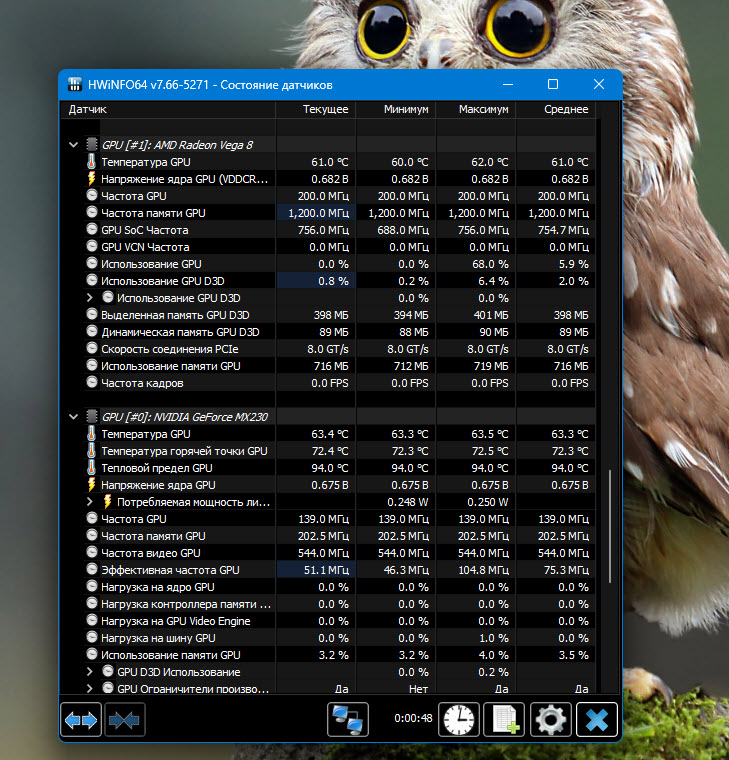Click the Максимум column header
Viewport: 729px width, 760px height.
click(x=475, y=109)
